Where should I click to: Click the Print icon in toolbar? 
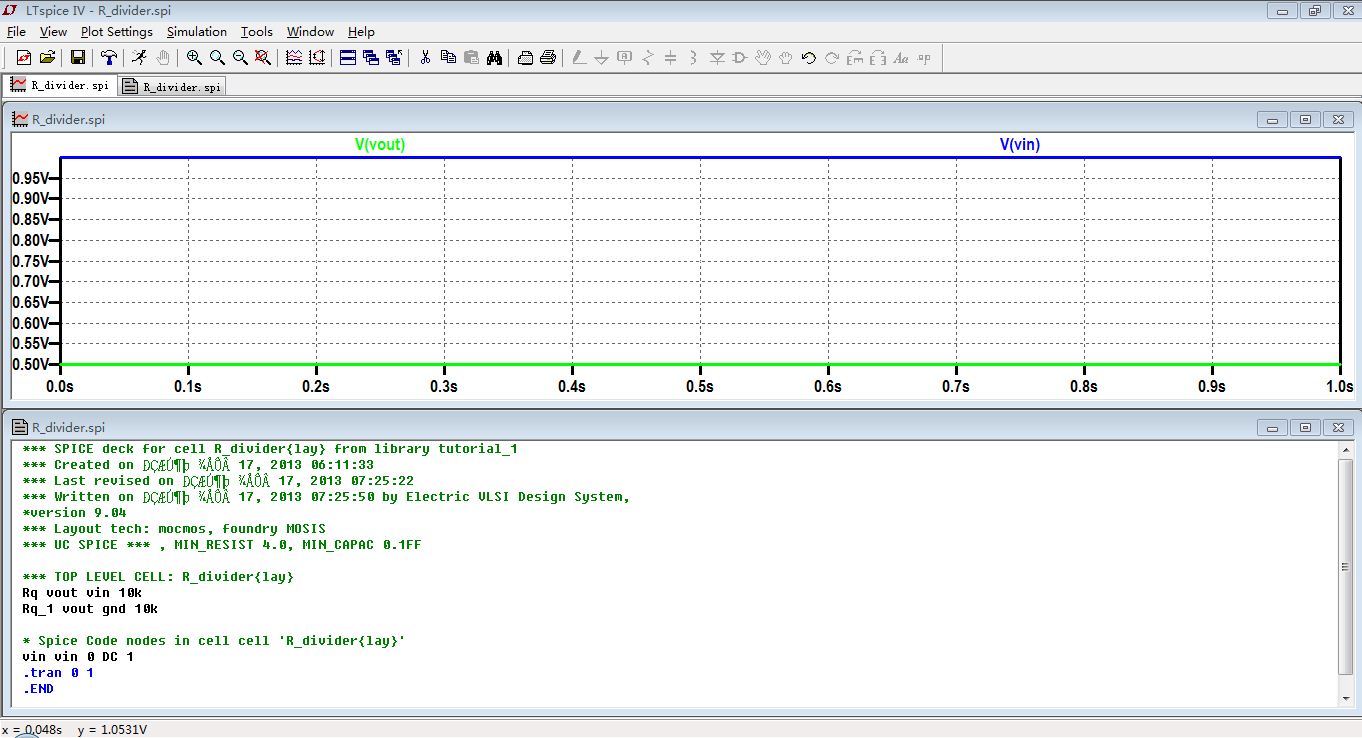[548, 58]
